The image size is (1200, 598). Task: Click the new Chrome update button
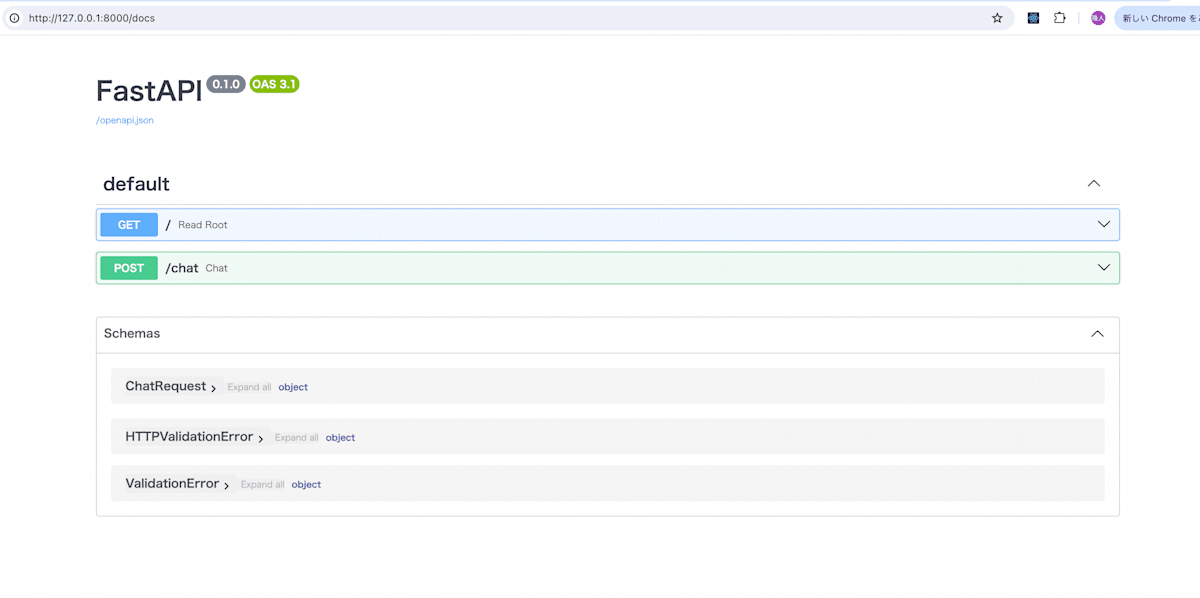[x=1157, y=18]
